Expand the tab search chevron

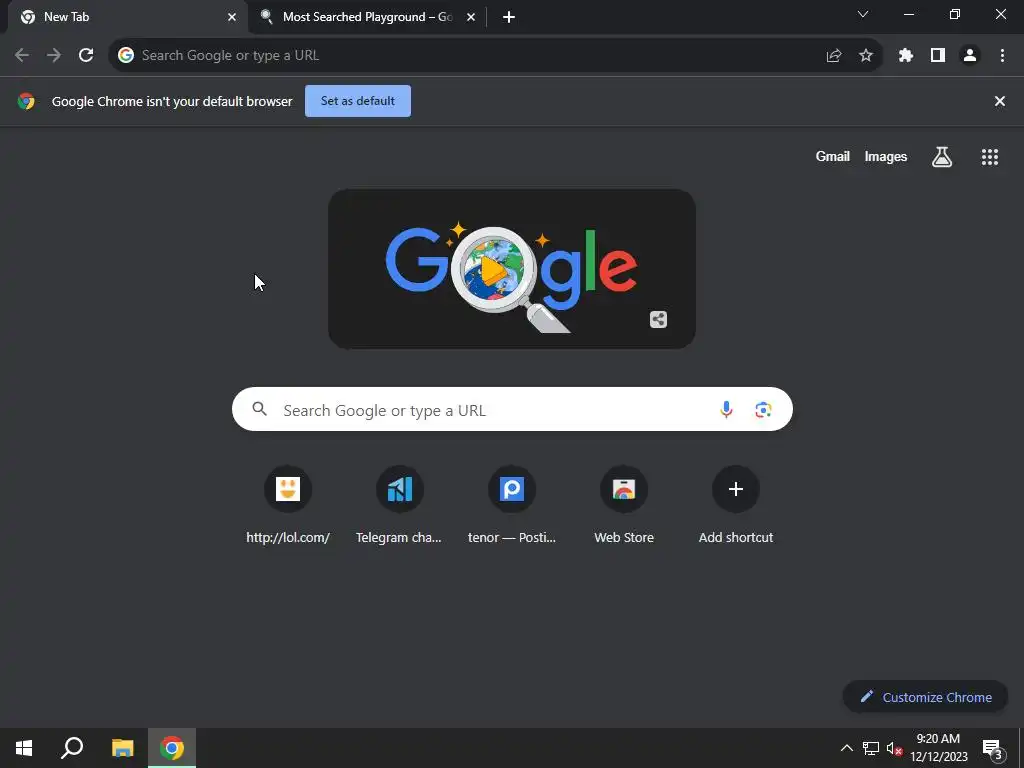[863, 14]
